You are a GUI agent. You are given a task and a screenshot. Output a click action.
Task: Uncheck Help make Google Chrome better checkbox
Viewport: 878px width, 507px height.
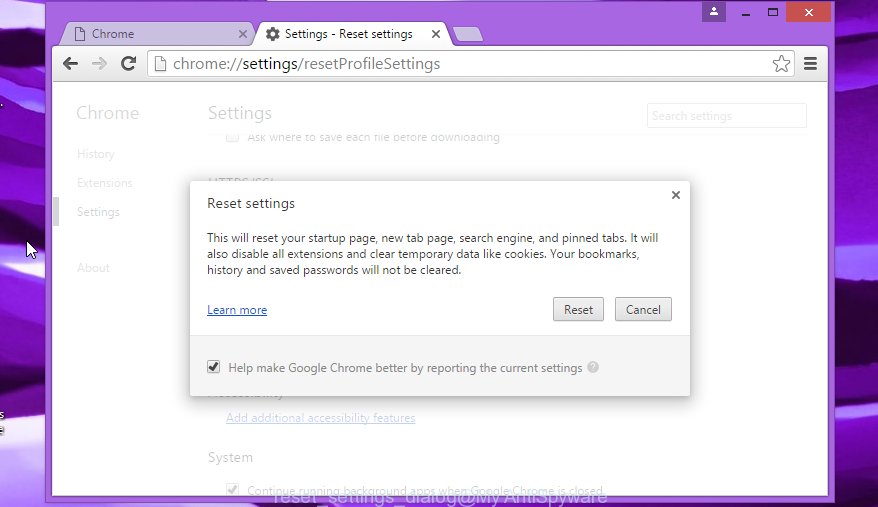(214, 367)
